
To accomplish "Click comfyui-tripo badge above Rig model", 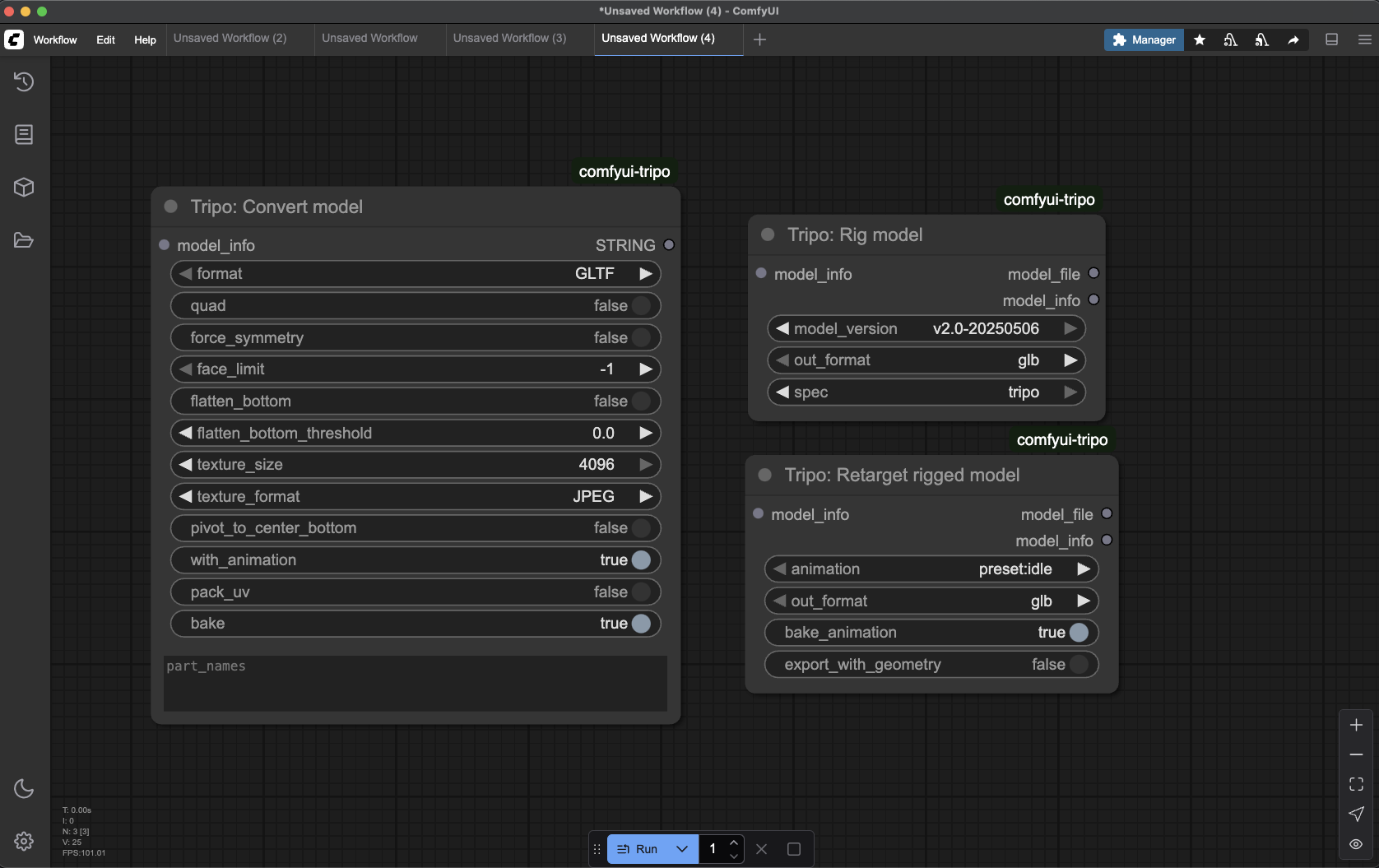I will (x=1049, y=199).
